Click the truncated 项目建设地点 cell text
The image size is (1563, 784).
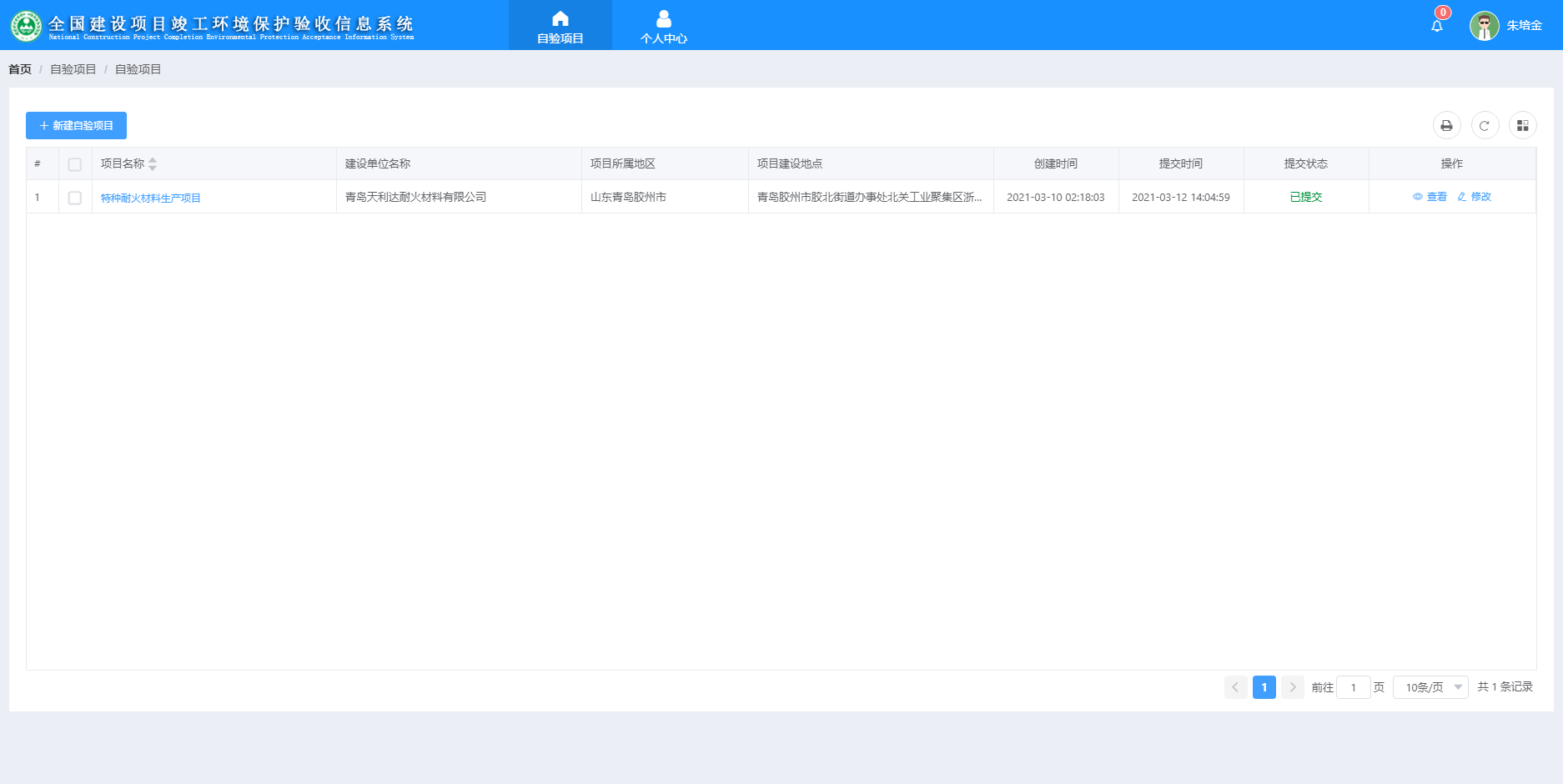[x=870, y=197]
